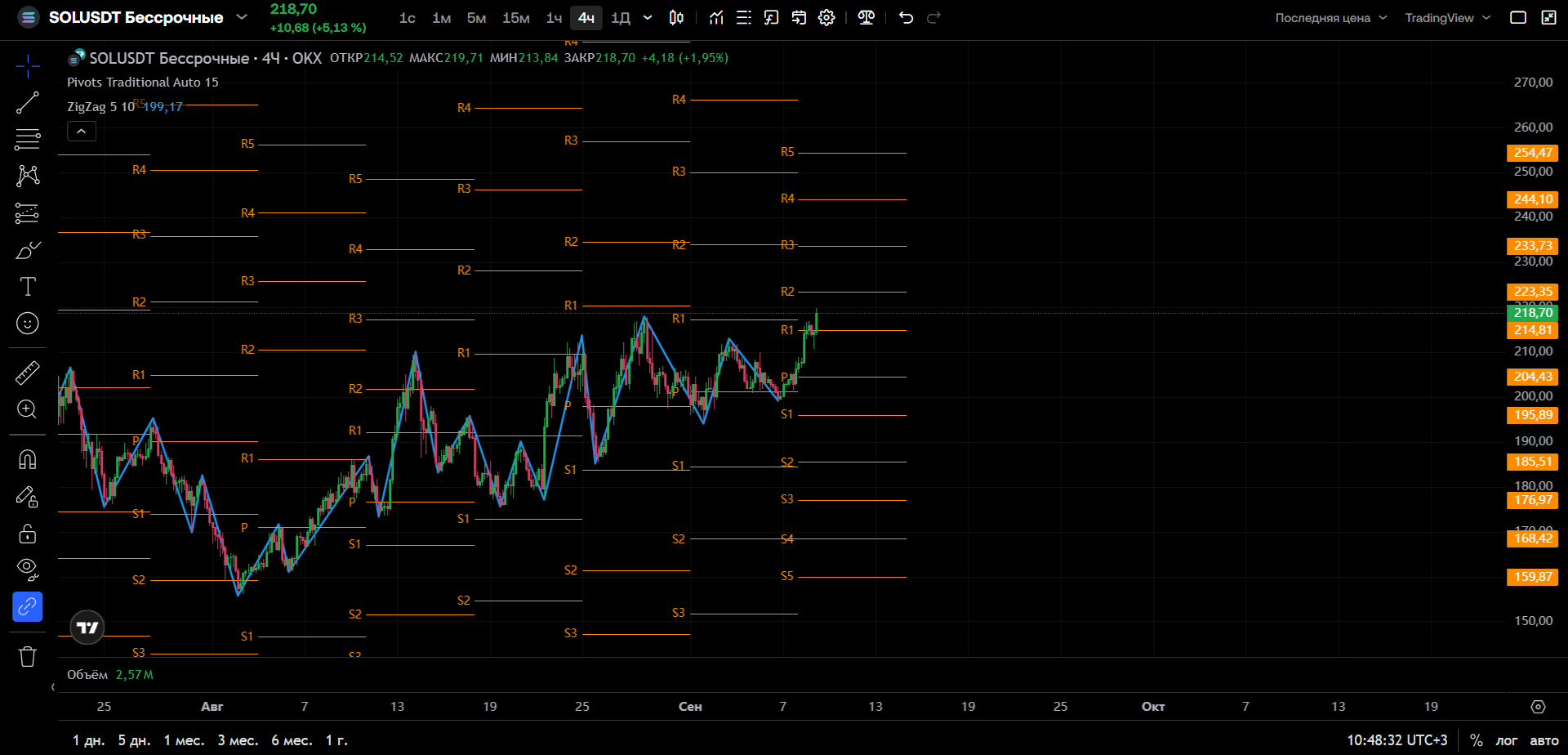
Task: Click the header price change +10,68 (+5,13 %)
Action: click(x=318, y=28)
